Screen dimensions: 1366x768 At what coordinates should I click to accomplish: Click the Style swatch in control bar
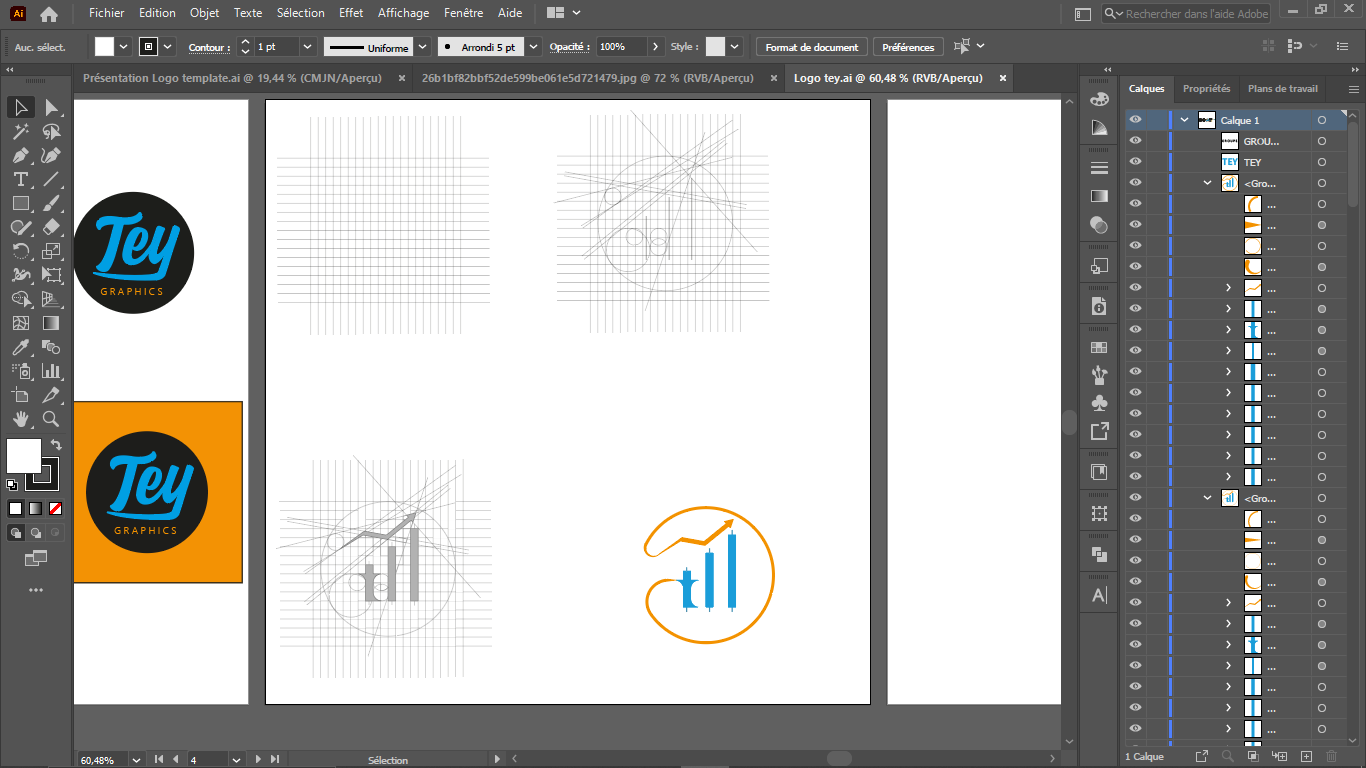(715, 47)
